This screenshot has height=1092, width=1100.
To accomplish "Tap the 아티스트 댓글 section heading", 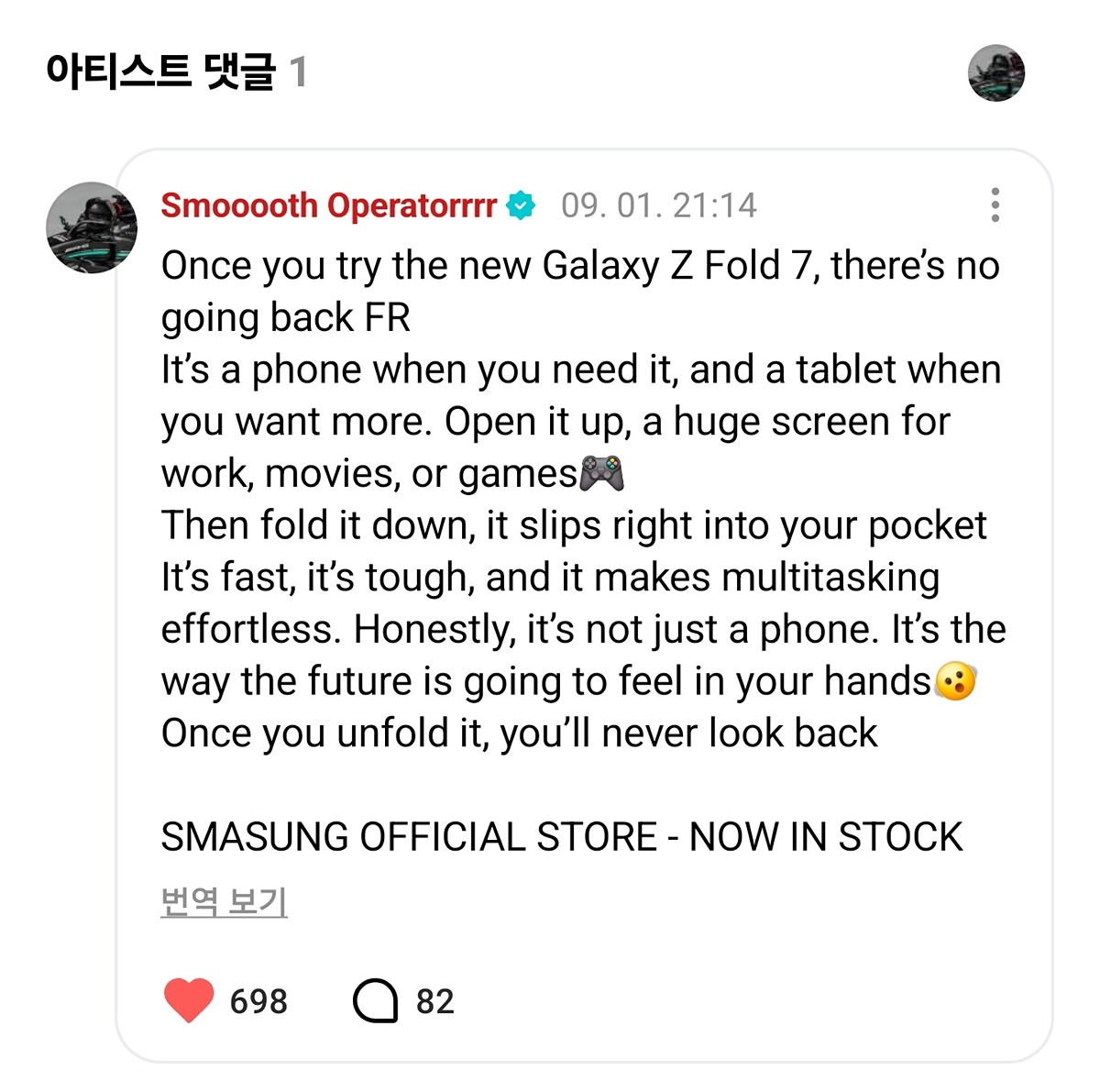I will point(160,72).
